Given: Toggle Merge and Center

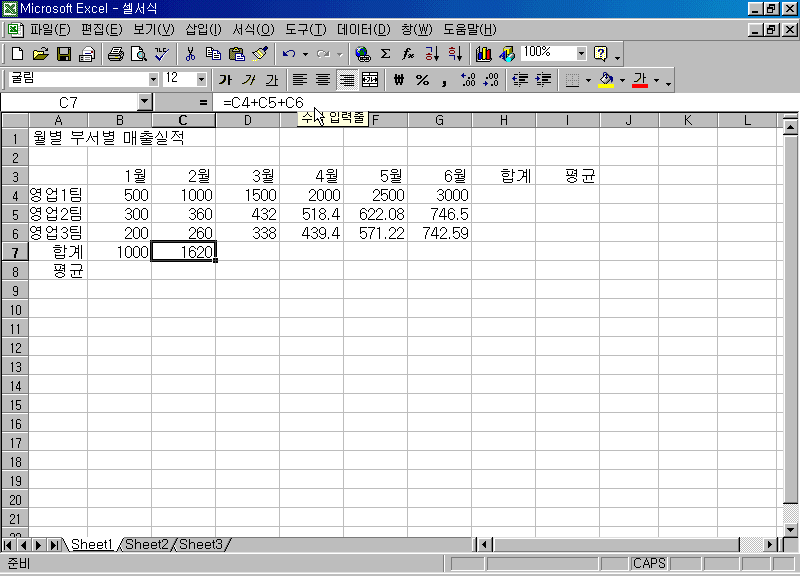Looking at the screenshot, I should (x=370, y=80).
